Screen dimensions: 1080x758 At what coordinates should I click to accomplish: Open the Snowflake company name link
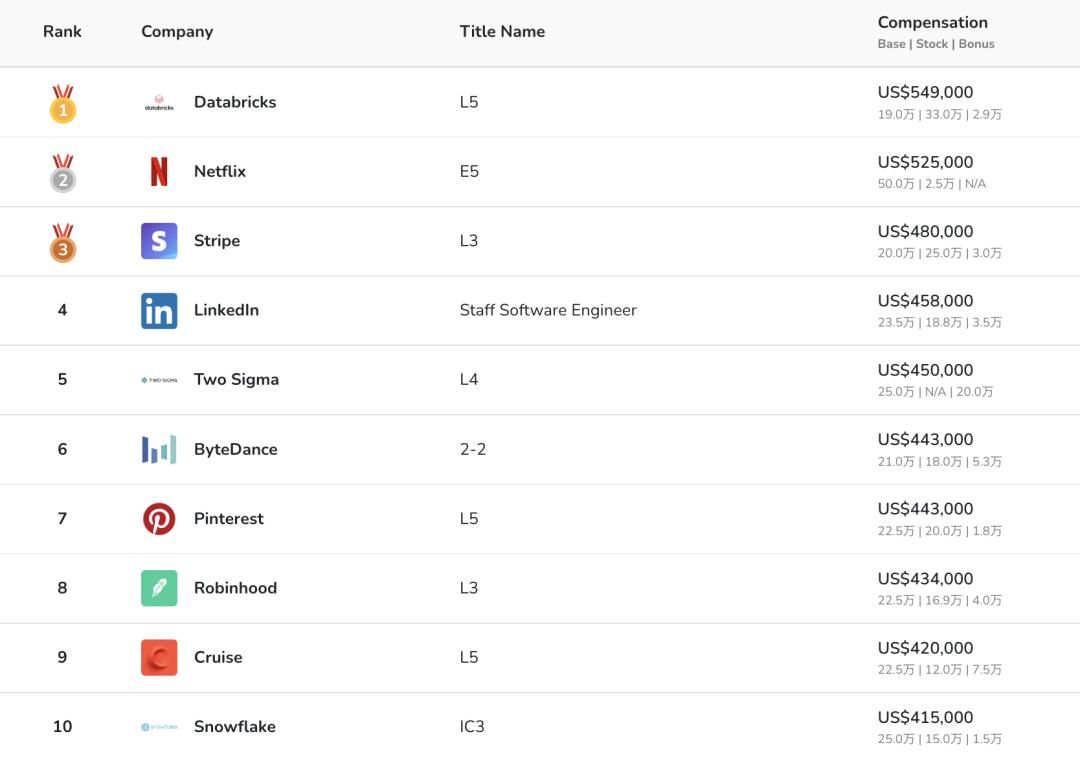click(234, 727)
